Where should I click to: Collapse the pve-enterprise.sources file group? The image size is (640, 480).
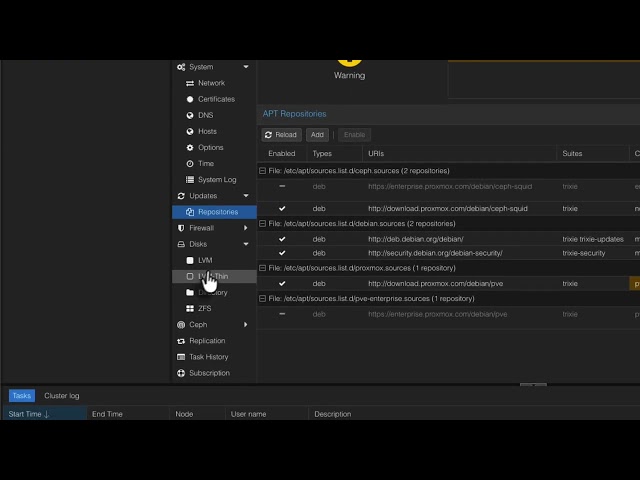click(x=262, y=299)
